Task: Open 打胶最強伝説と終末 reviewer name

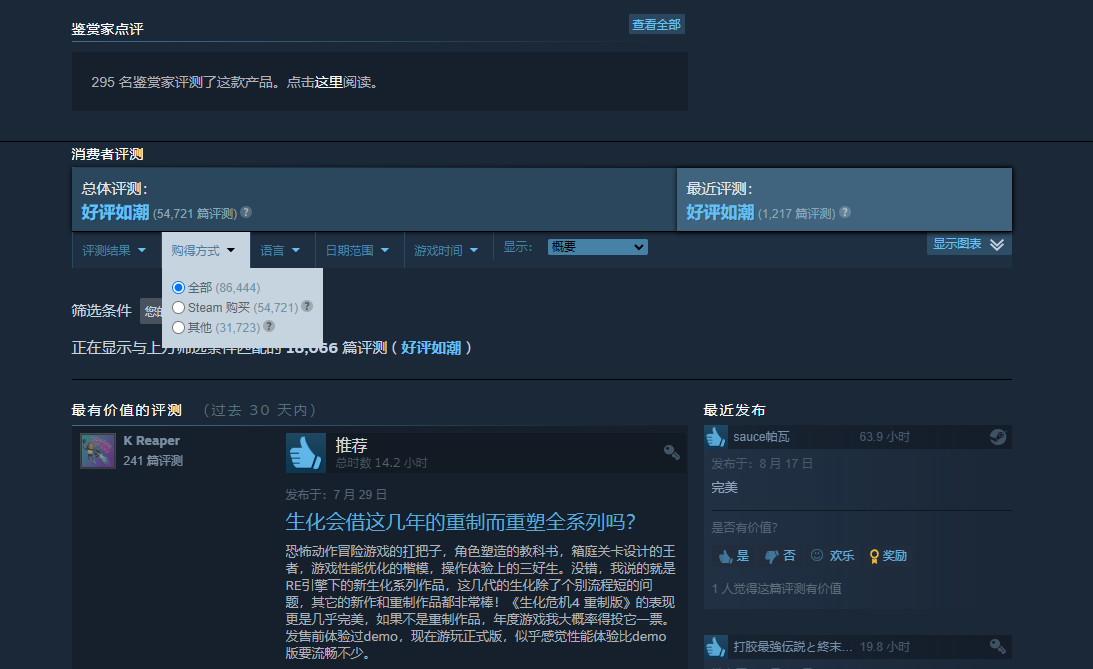Action: coord(793,647)
